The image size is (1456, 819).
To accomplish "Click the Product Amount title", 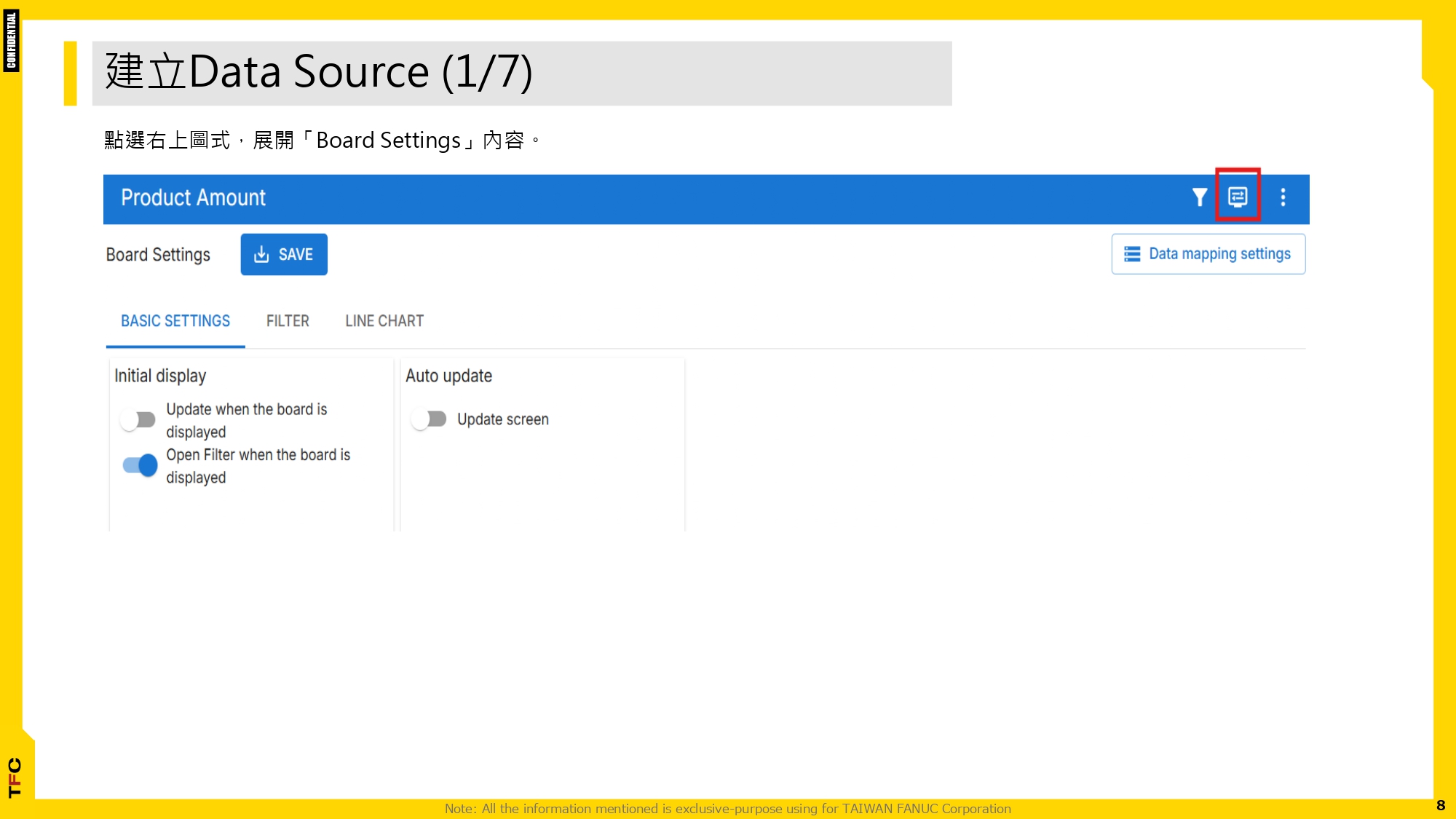I will click(193, 198).
